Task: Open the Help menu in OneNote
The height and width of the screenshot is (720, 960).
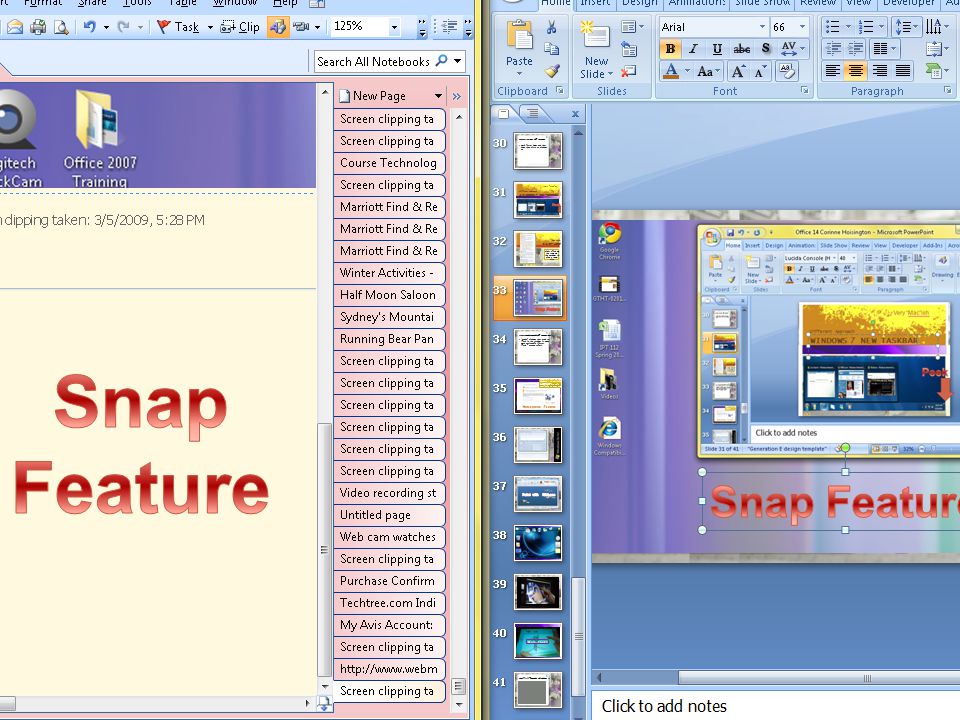Action: click(285, 4)
